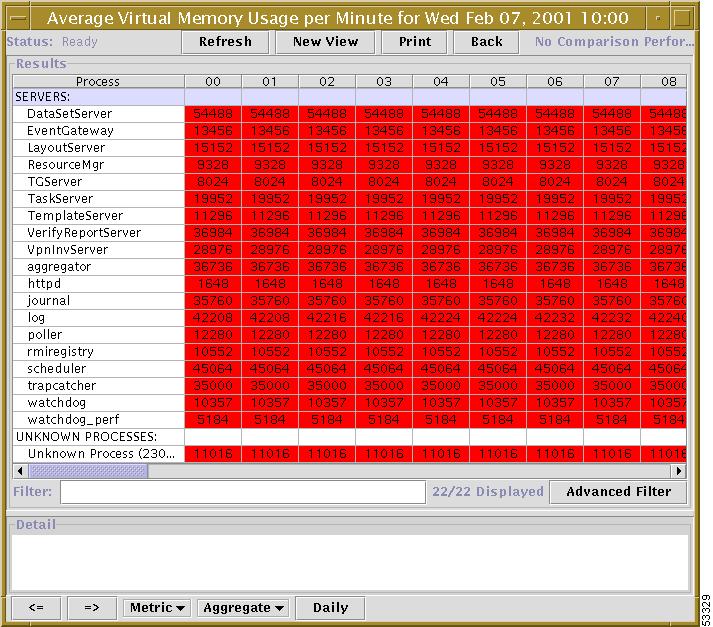Click the horizontal scrollbar thumb
713x627 pixels.
(88, 471)
